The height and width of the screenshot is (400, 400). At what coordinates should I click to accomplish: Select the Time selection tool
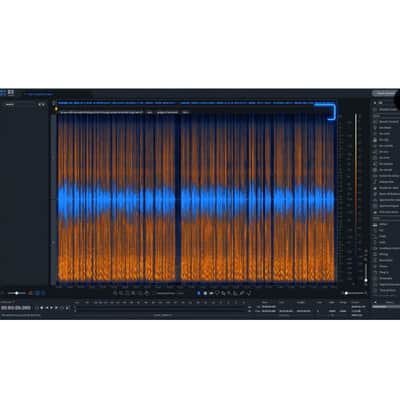(199, 293)
